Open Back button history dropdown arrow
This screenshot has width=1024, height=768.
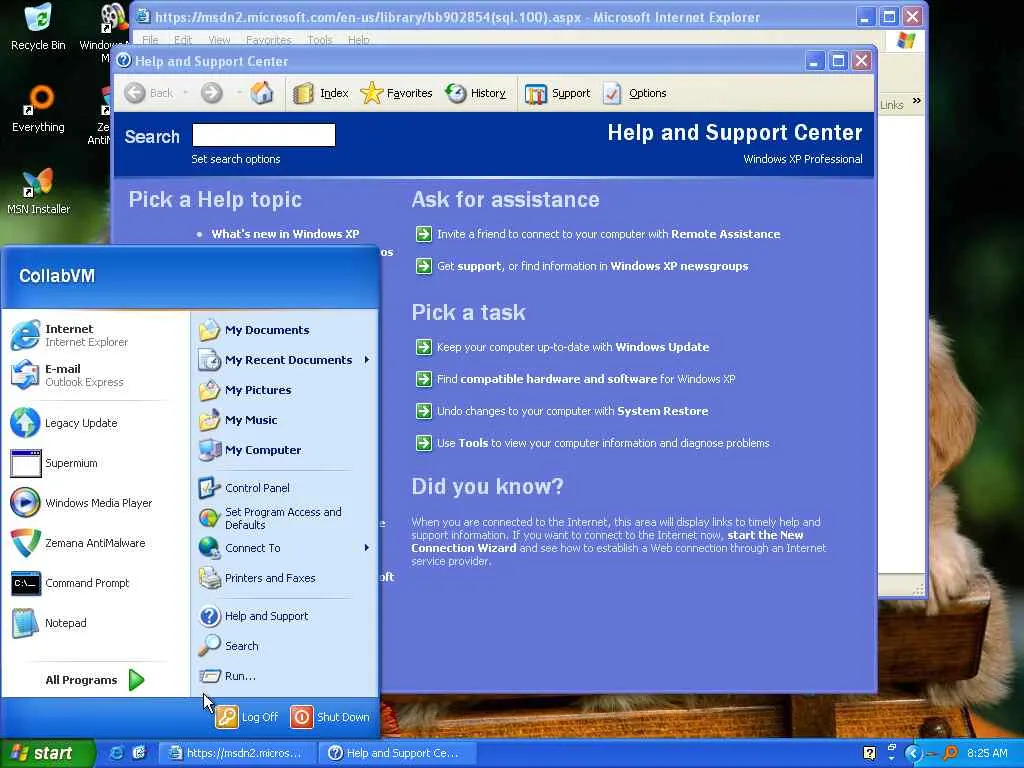[x=185, y=93]
